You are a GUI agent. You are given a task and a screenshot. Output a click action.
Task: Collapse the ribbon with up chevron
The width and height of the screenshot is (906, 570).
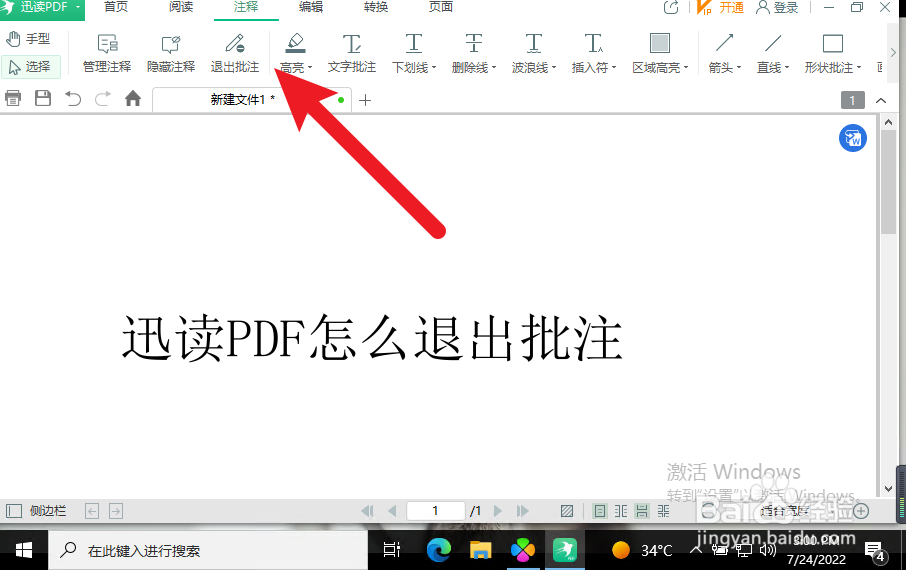(881, 100)
